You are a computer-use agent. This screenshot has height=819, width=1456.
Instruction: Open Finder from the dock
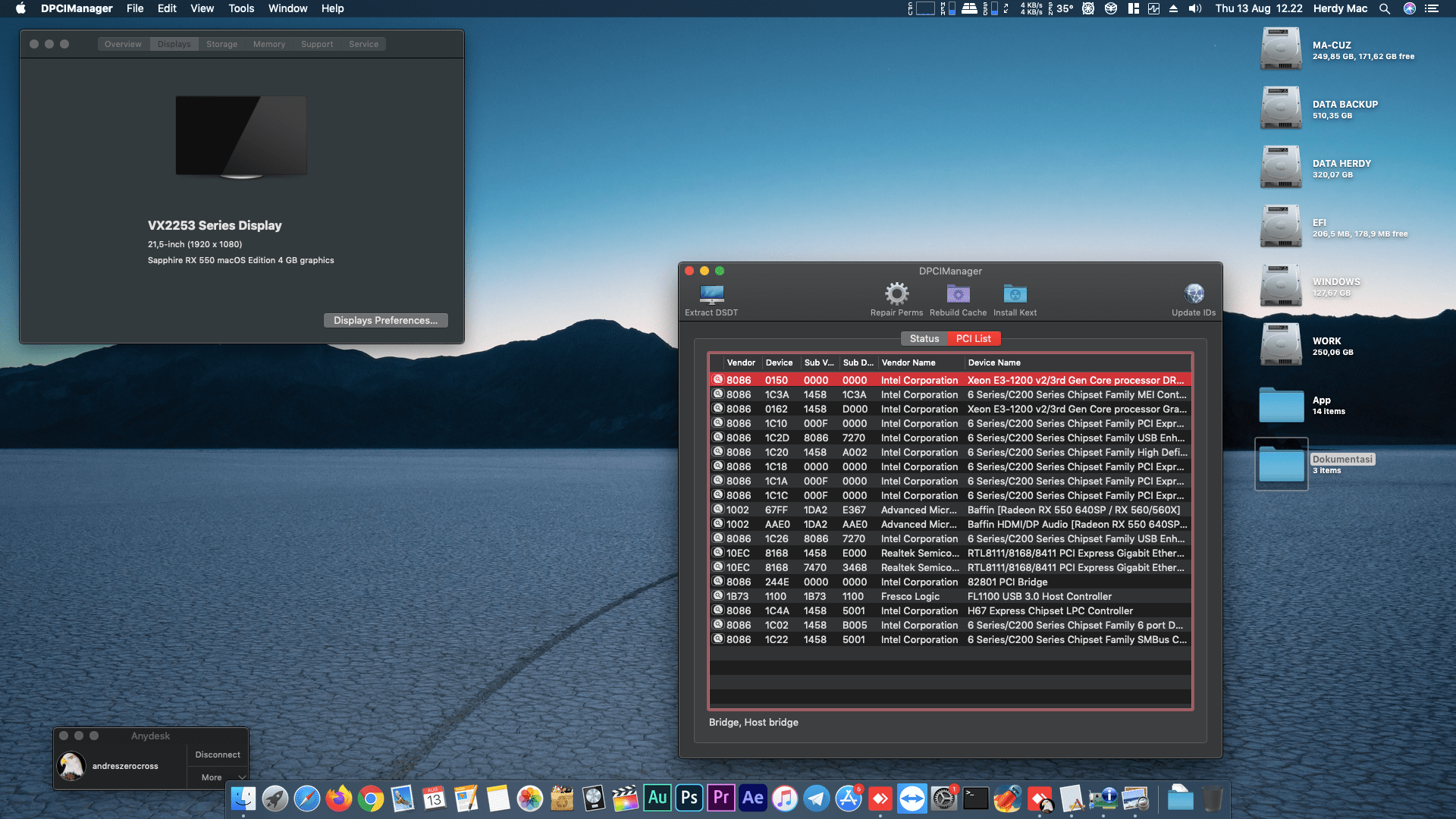[243, 798]
